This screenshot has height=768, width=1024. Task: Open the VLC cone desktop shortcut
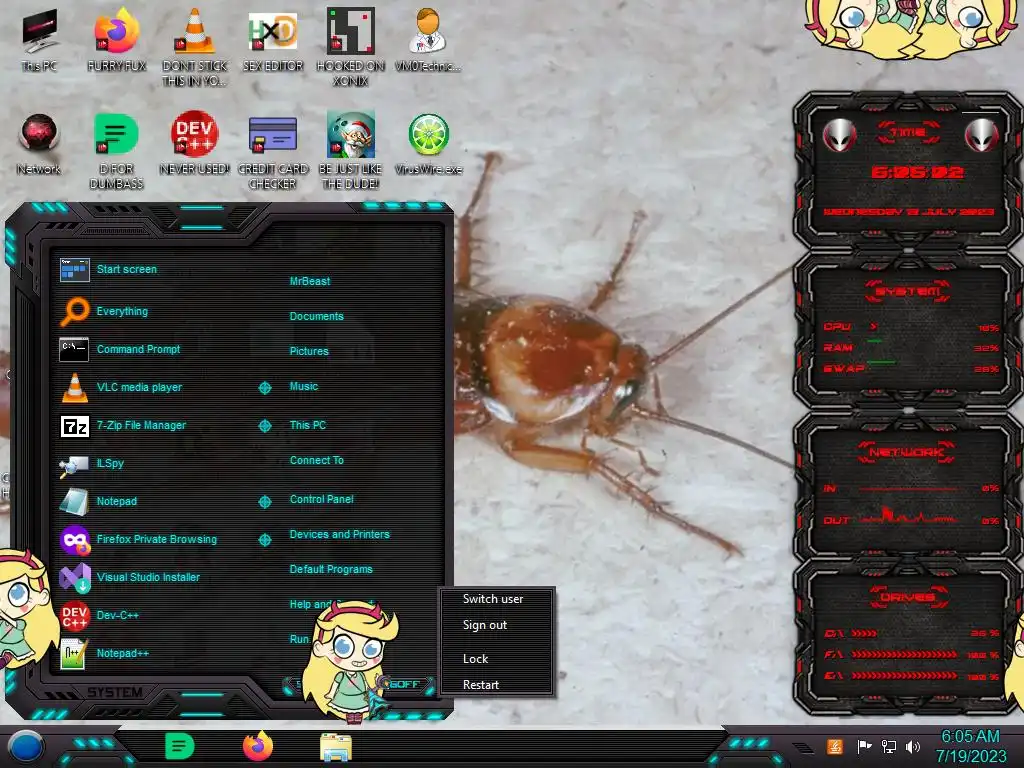click(x=195, y=47)
